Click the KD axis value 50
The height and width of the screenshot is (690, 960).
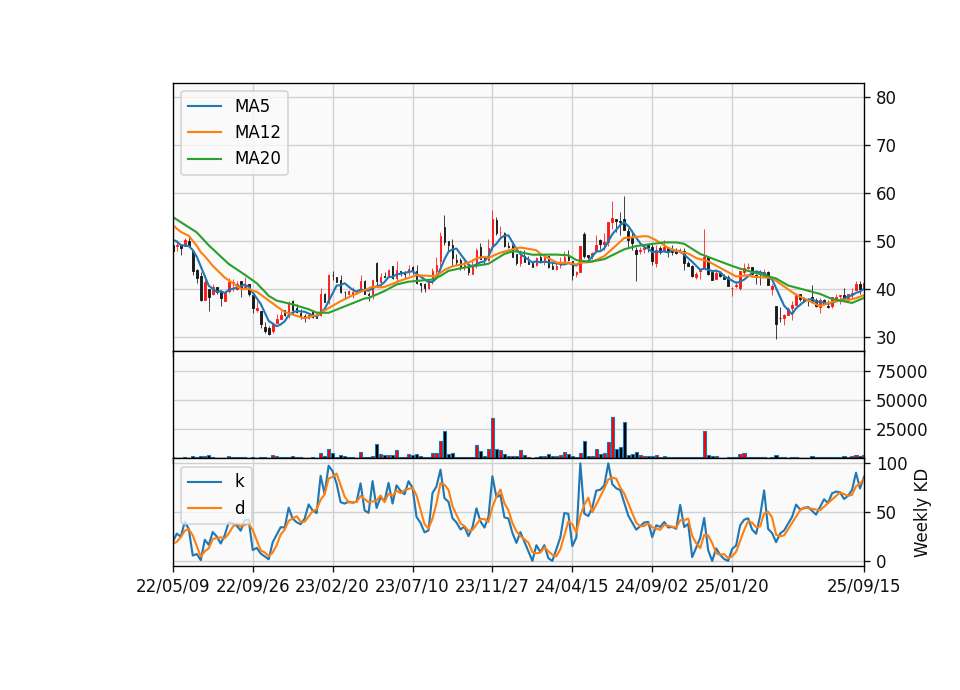click(x=886, y=513)
